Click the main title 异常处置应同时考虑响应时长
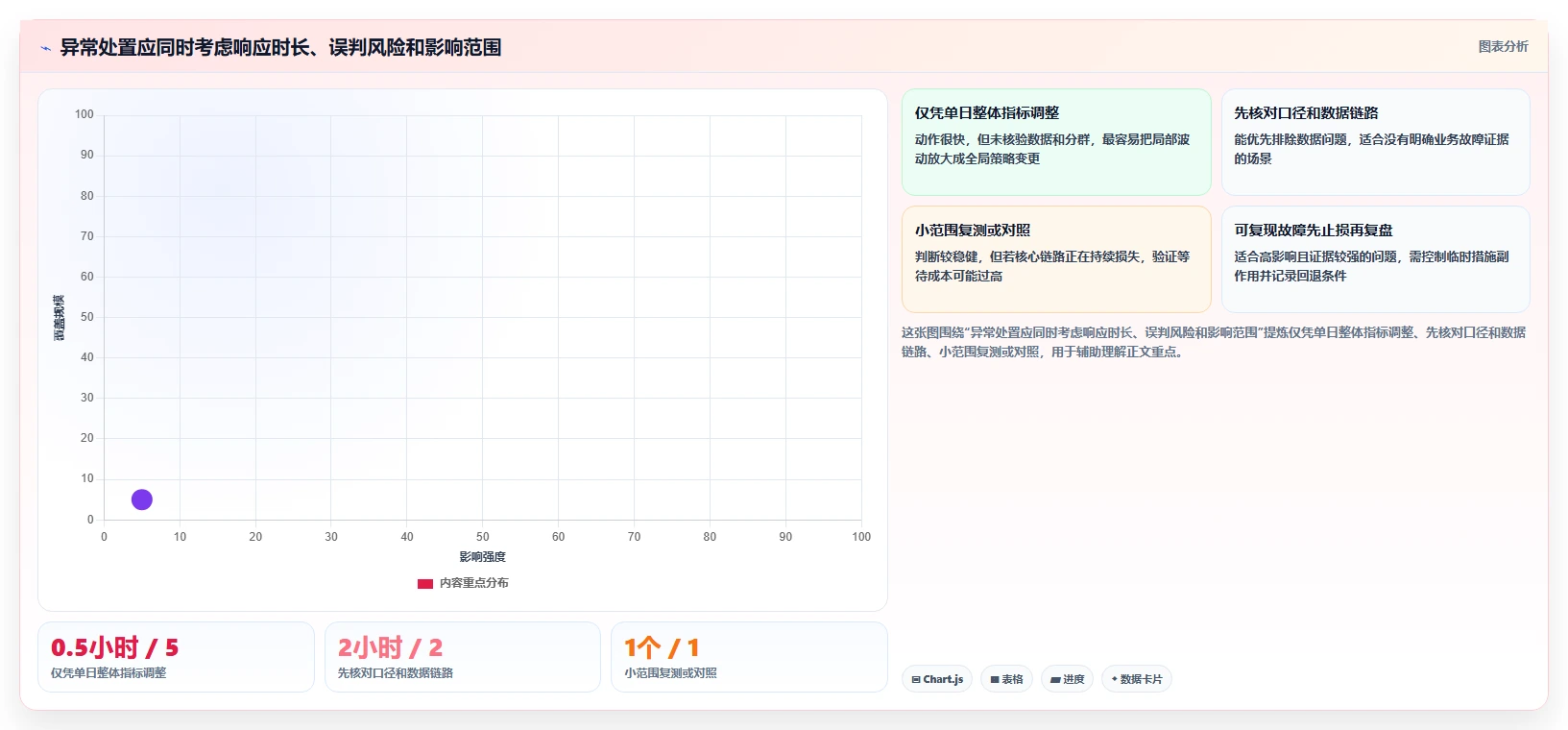The height and width of the screenshot is (730, 1568). pos(280,48)
